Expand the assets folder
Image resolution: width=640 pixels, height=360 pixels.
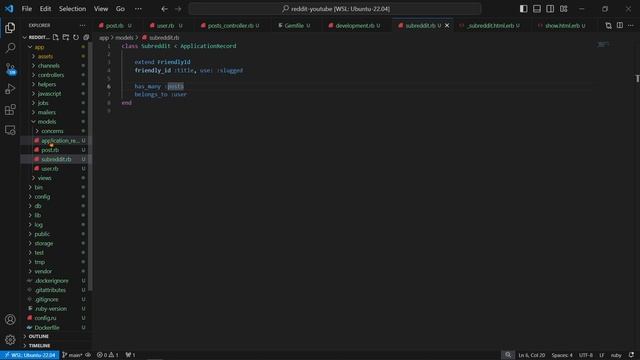(x=45, y=56)
